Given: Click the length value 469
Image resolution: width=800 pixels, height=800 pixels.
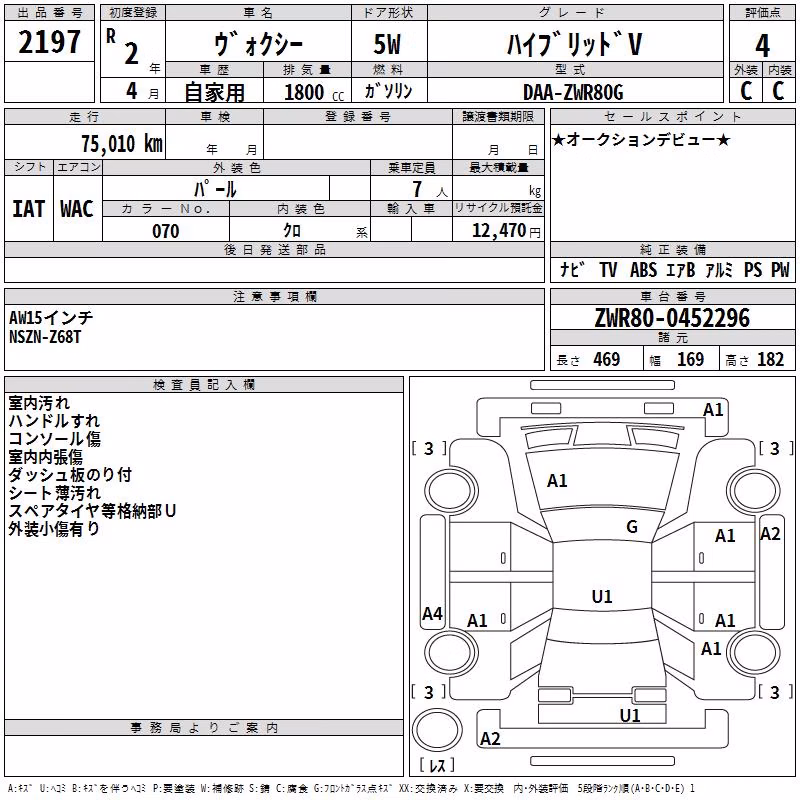Looking at the screenshot, I should point(607,360).
